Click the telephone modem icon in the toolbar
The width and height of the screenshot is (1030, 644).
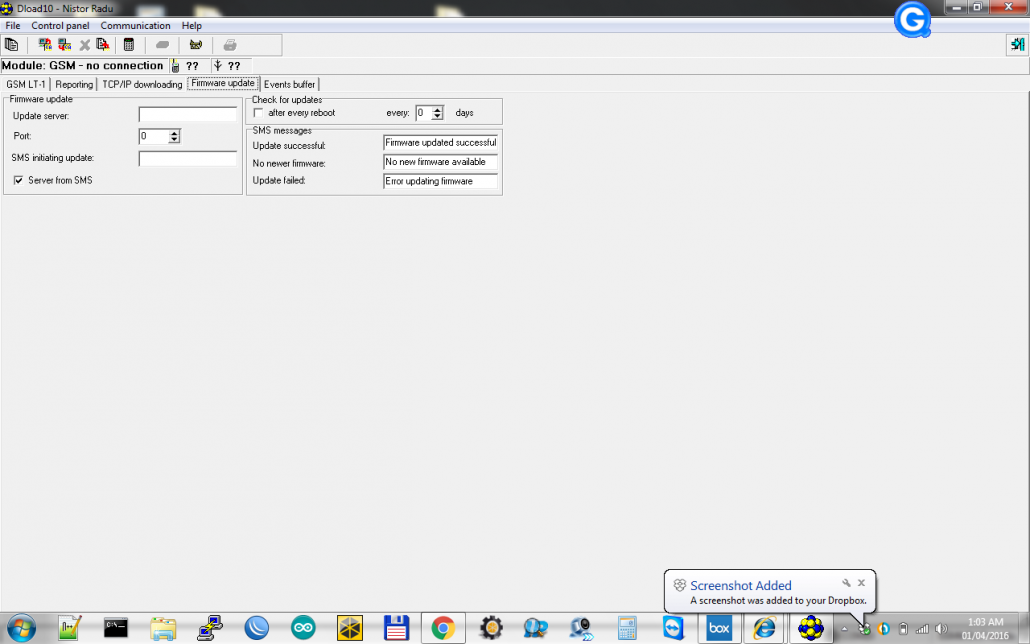pos(196,45)
